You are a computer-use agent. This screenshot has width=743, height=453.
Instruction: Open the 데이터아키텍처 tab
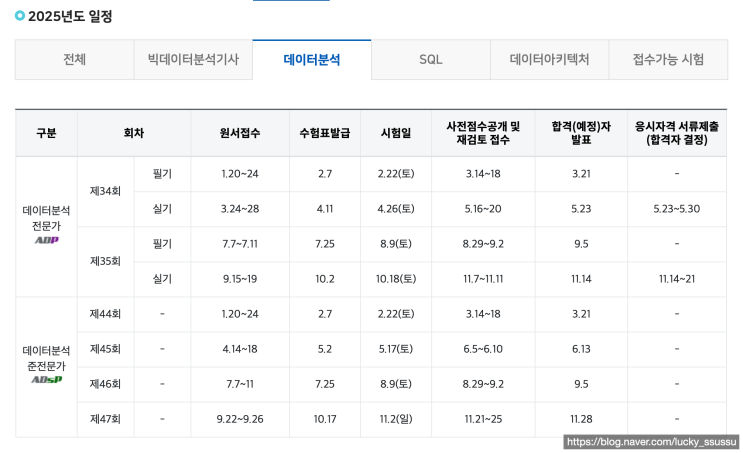tap(549, 59)
